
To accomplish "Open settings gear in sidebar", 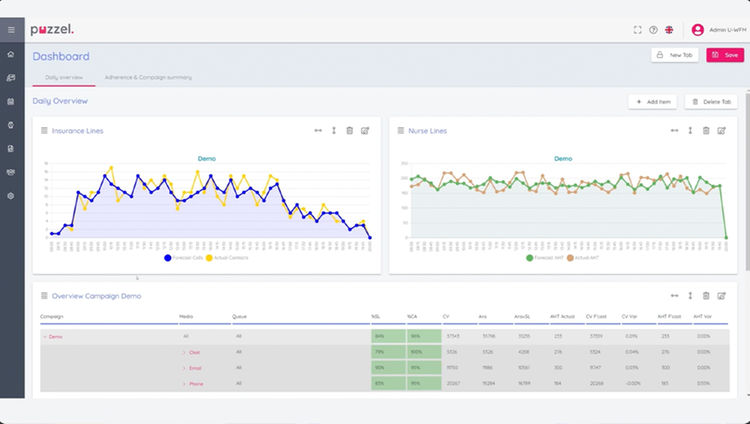I will pos(11,196).
